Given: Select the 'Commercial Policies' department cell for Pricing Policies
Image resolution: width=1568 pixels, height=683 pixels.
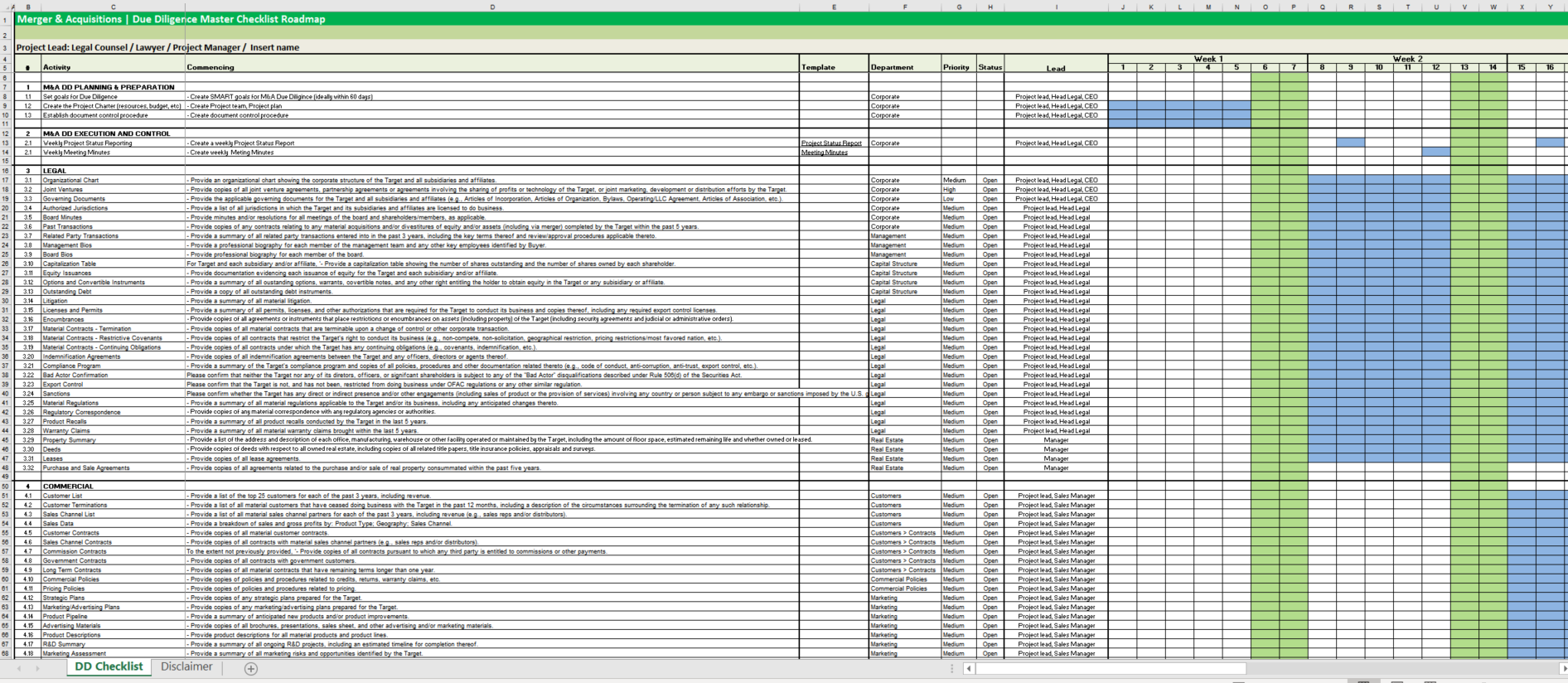Looking at the screenshot, I should 904,589.
